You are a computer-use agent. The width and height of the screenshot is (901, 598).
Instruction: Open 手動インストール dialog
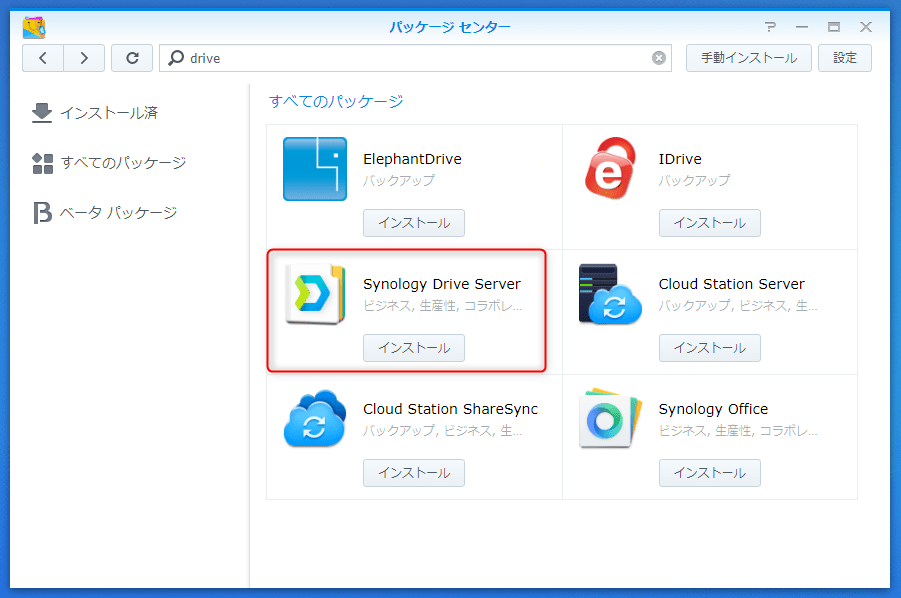coord(749,58)
